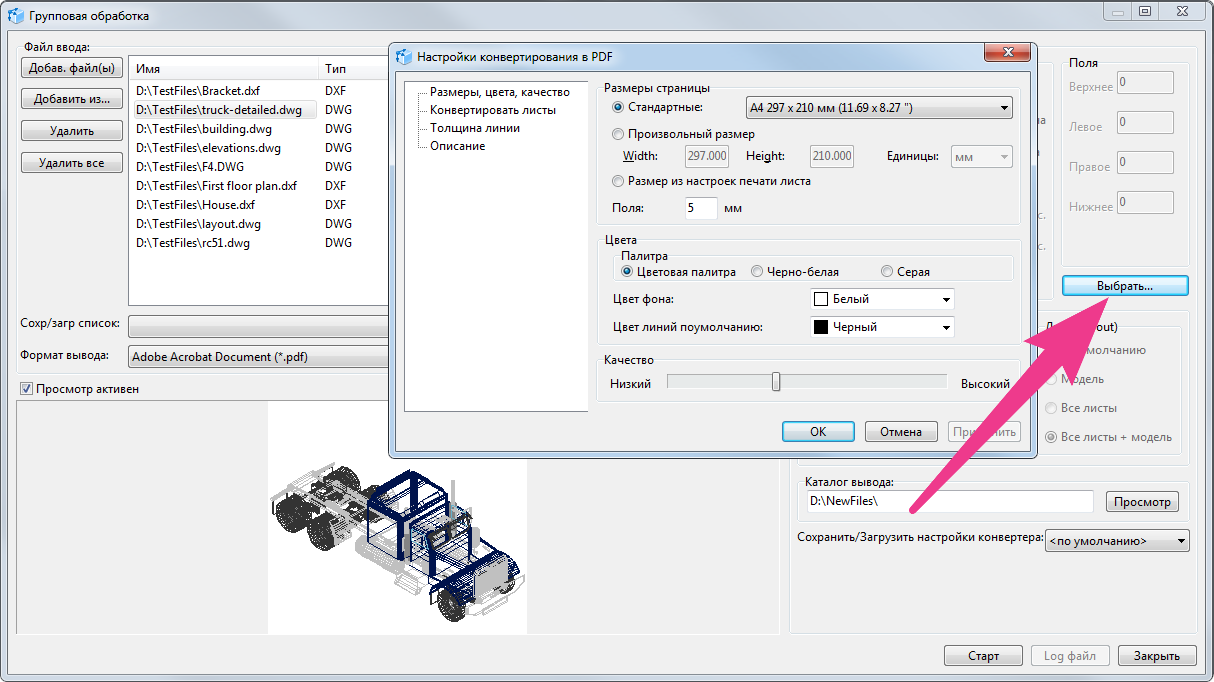The height and width of the screenshot is (682, 1214).
Task: Click the Просмотр browse button
Action: pyautogui.click(x=1142, y=502)
